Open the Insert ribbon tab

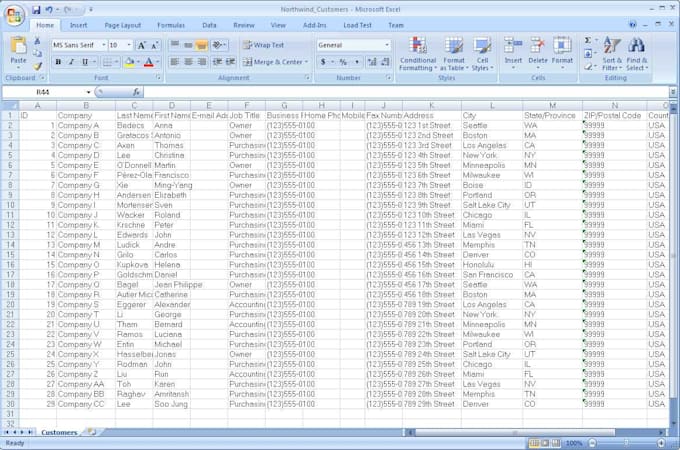tap(78, 25)
